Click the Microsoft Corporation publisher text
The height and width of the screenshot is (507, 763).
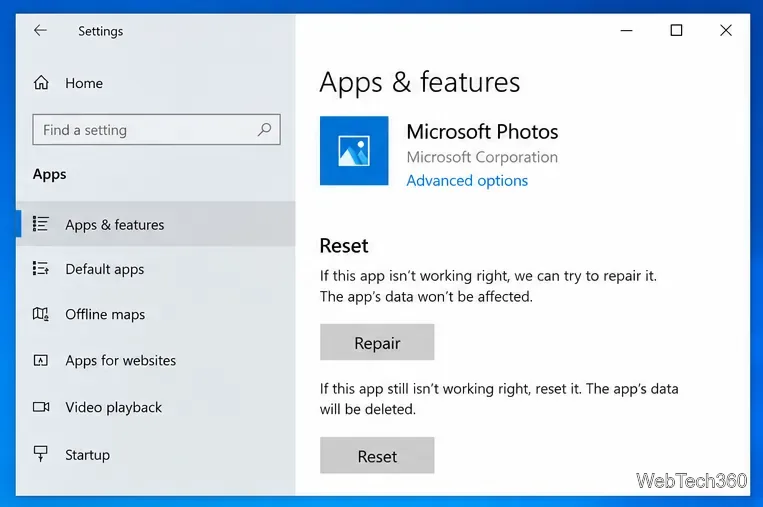(x=482, y=157)
